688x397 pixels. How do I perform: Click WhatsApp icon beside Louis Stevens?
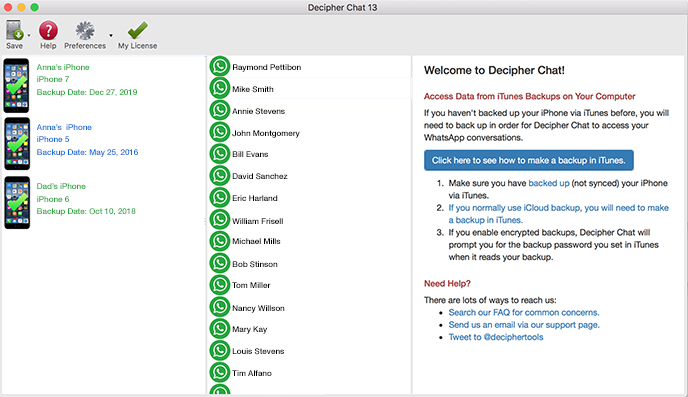tap(220, 351)
